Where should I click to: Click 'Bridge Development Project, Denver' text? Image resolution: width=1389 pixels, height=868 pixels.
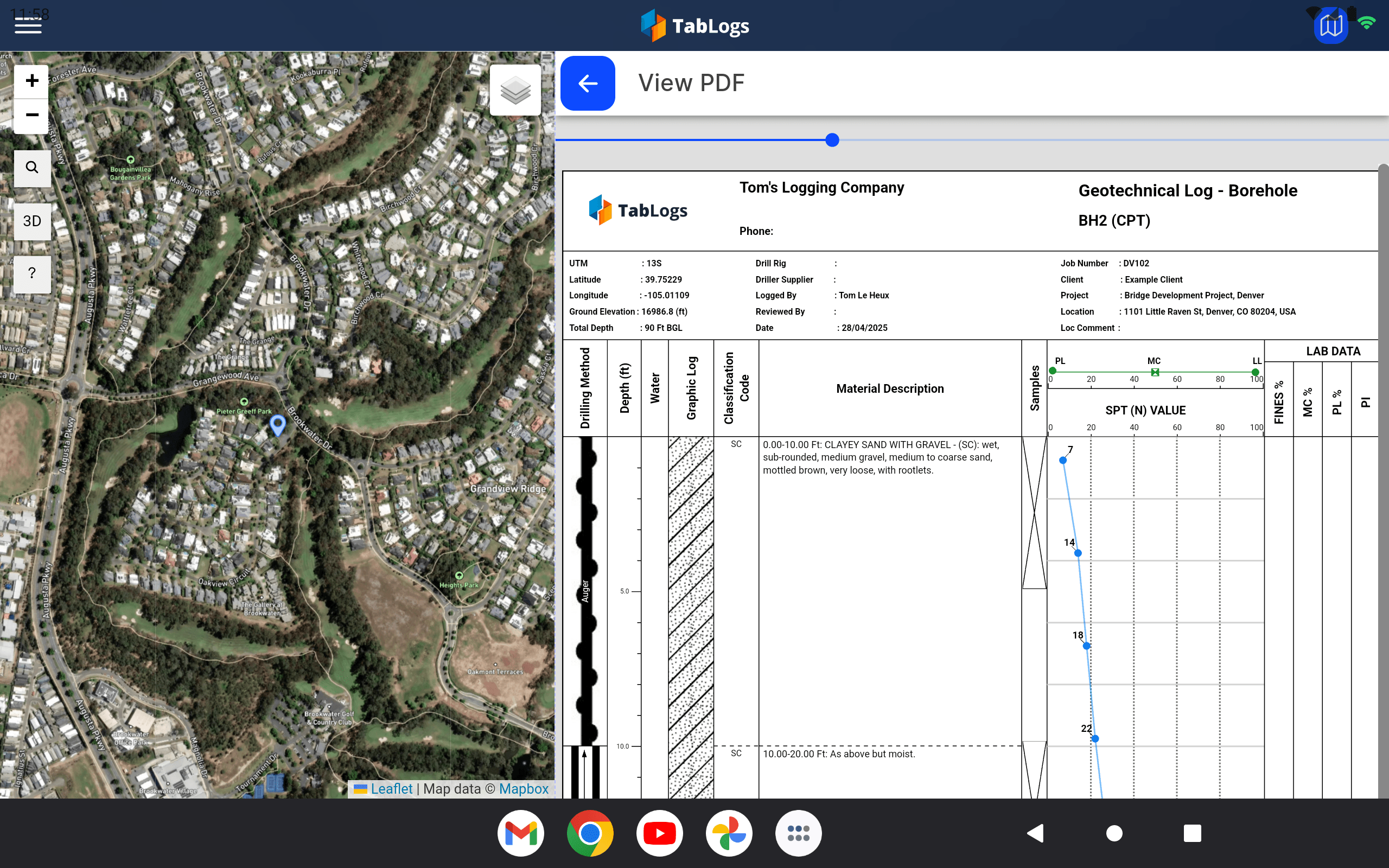pos(1194,296)
